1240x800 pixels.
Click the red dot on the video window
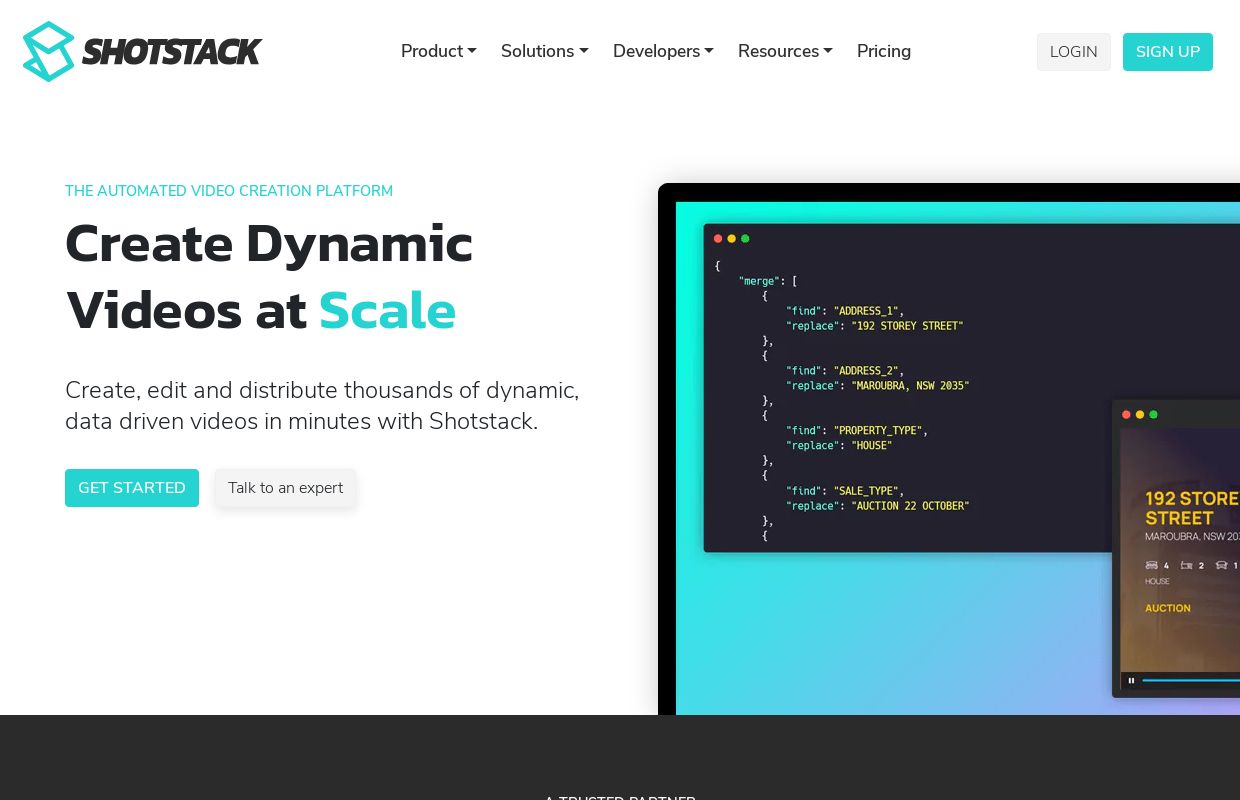click(1127, 414)
